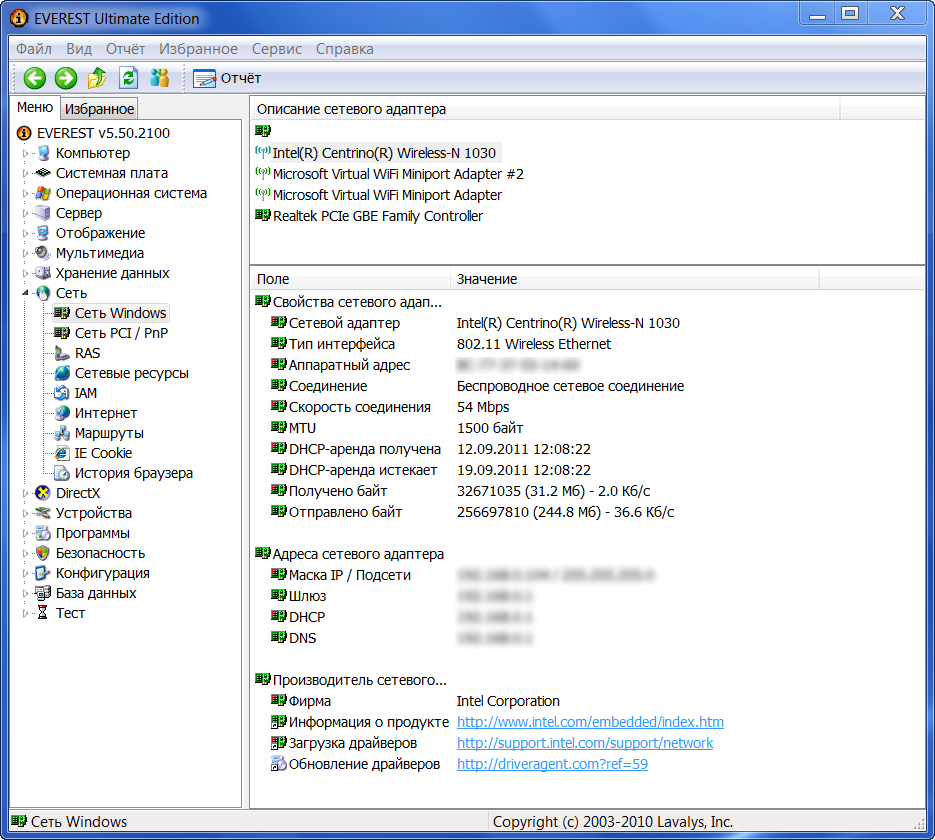This screenshot has width=935, height=840.
Task: Open the Избранное menu in menu bar
Action: (198, 49)
